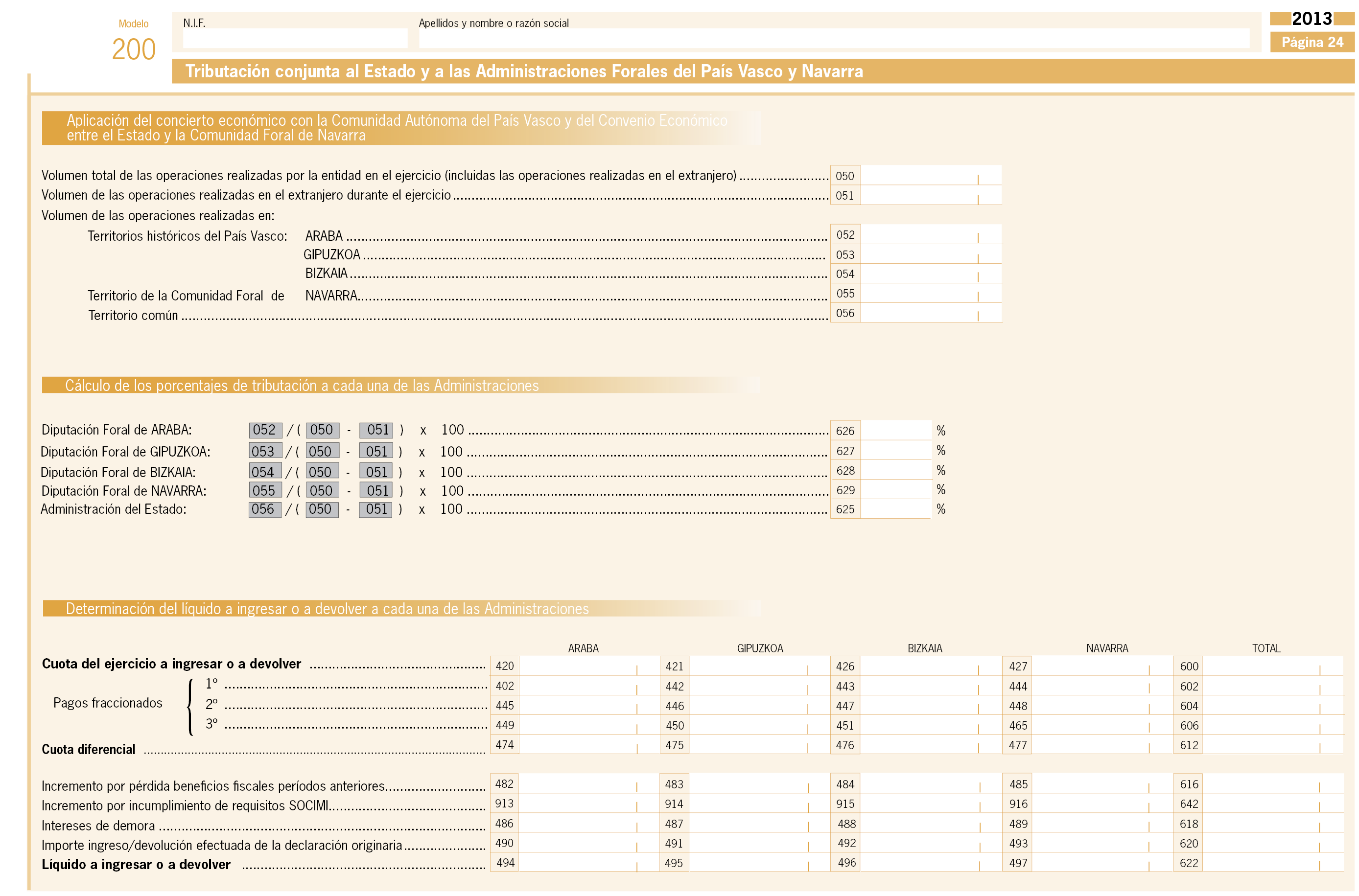The image size is (1359, 896).
Task: Select field 622 líquido a ingresar total
Action: [x=1273, y=862]
